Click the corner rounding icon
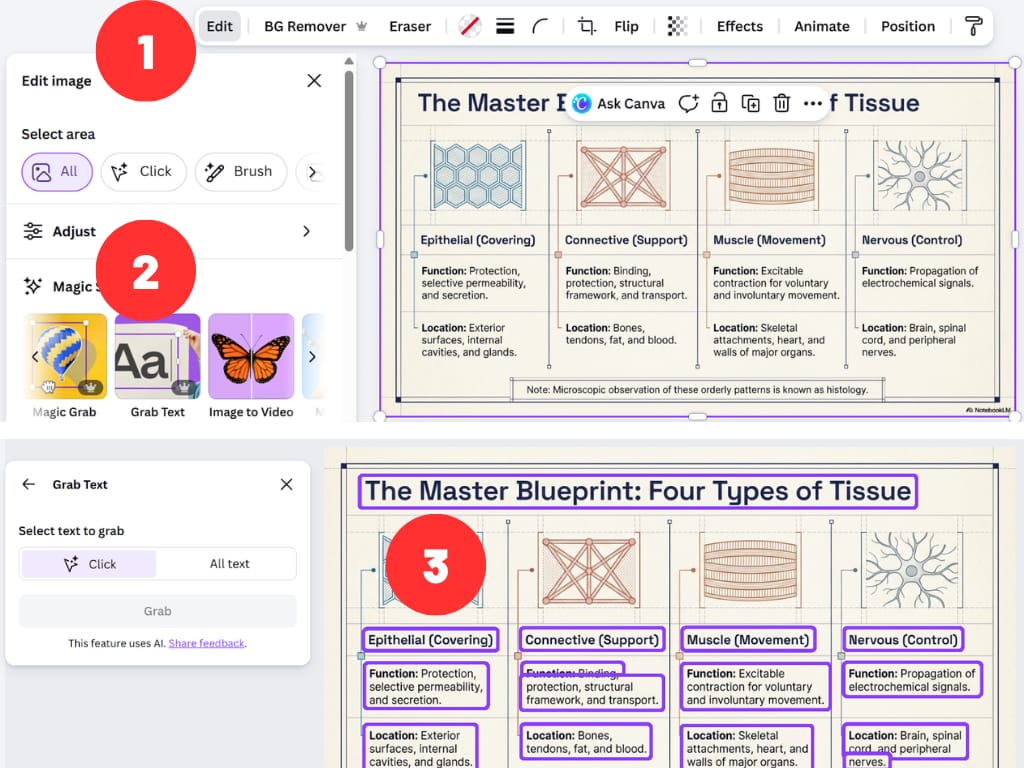 (540, 27)
